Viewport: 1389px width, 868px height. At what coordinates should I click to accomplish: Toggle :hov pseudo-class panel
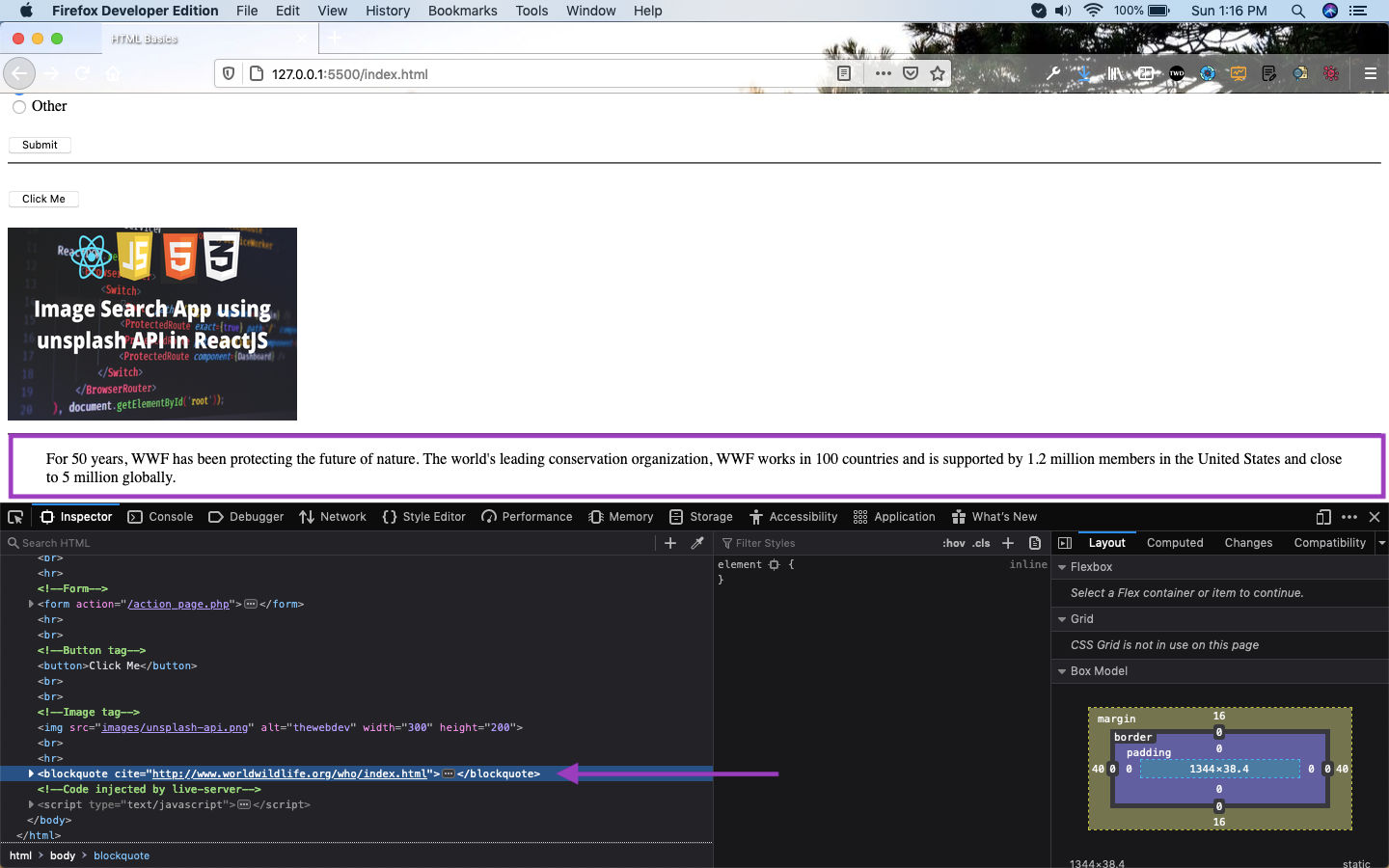click(954, 543)
